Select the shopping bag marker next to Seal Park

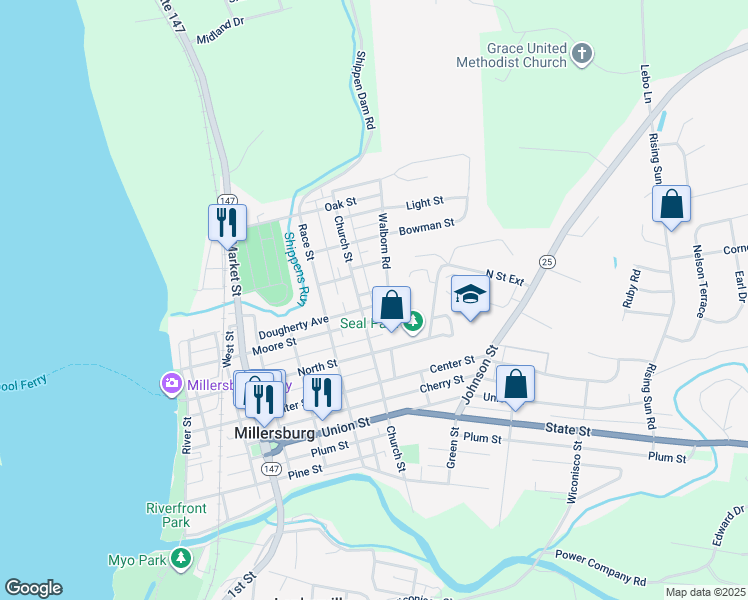[x=391, y=308]
